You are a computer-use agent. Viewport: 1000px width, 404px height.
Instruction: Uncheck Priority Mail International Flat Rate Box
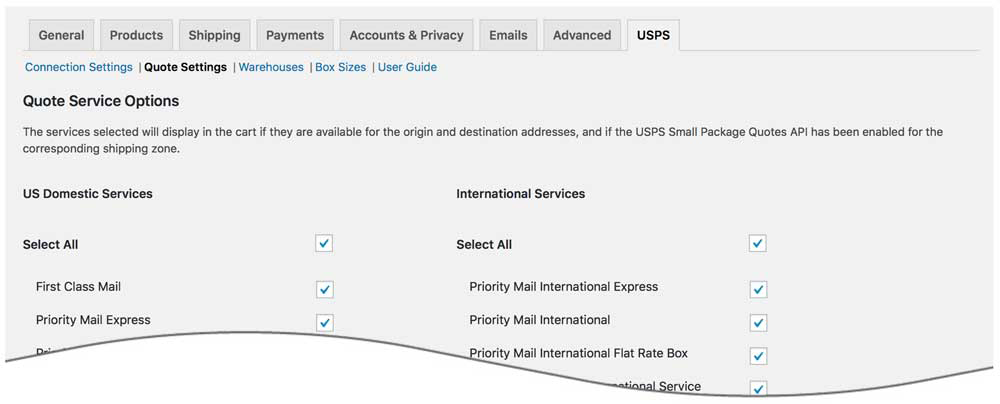758,355
